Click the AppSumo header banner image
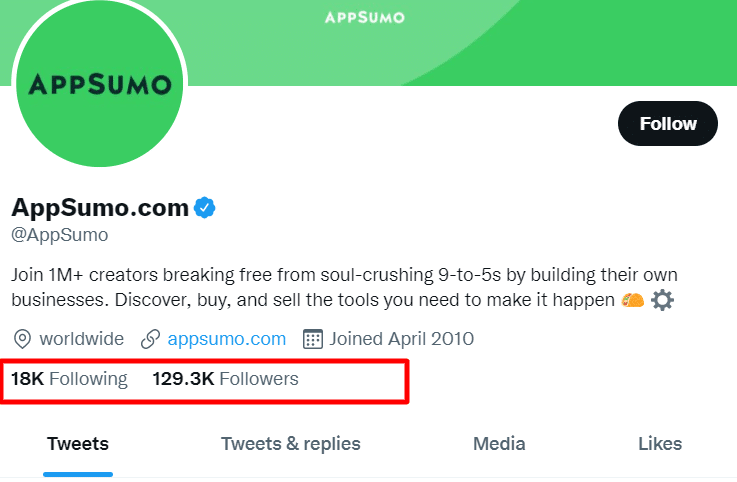Screen dimensions: 737x482 [x=461, y=42]
